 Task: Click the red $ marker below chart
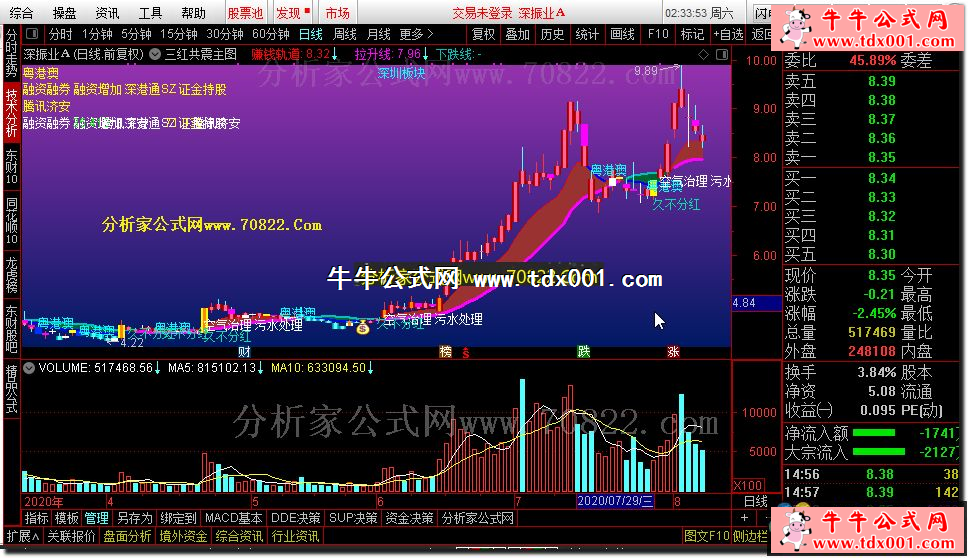(x=466, y=353)
